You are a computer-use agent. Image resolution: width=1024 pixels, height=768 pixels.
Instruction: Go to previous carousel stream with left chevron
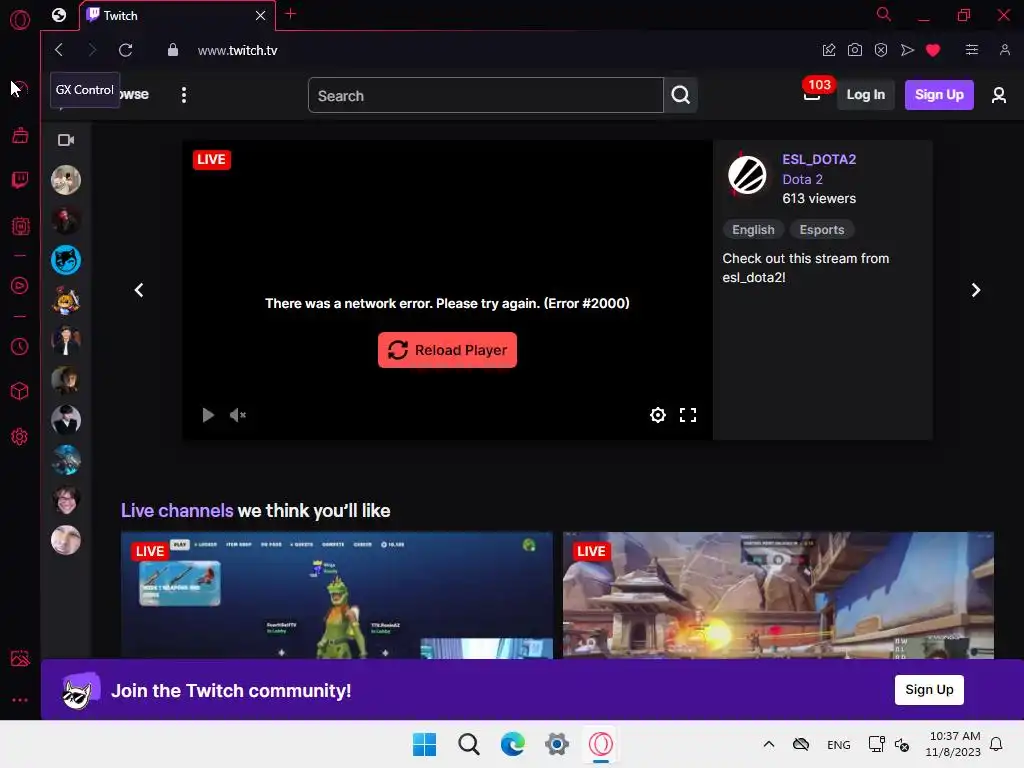point(138,290)
